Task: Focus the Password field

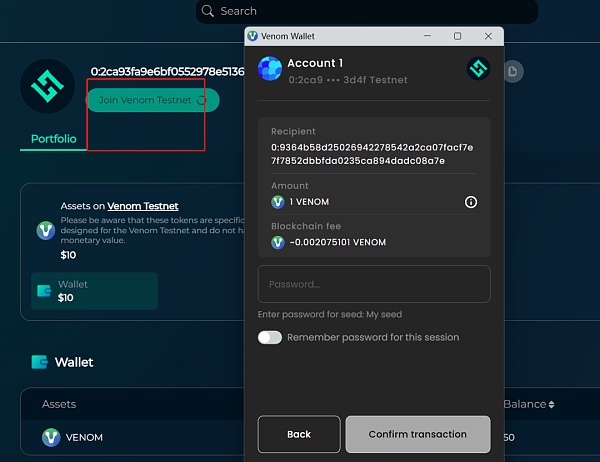Action: point(374,284)
